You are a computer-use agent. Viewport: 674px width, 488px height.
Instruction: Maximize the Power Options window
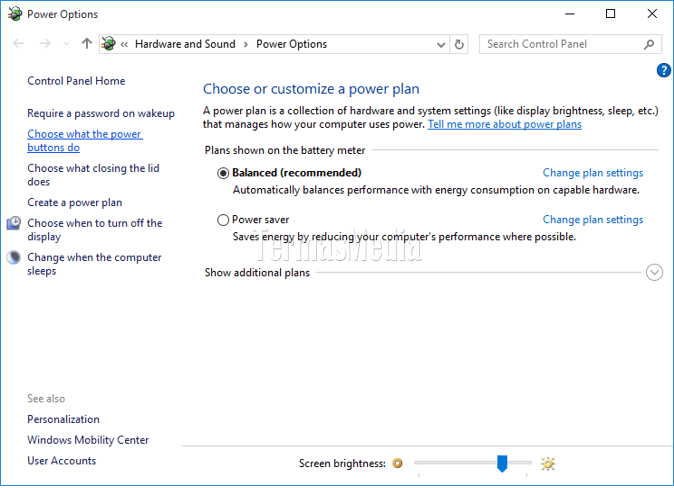(610, 14)
